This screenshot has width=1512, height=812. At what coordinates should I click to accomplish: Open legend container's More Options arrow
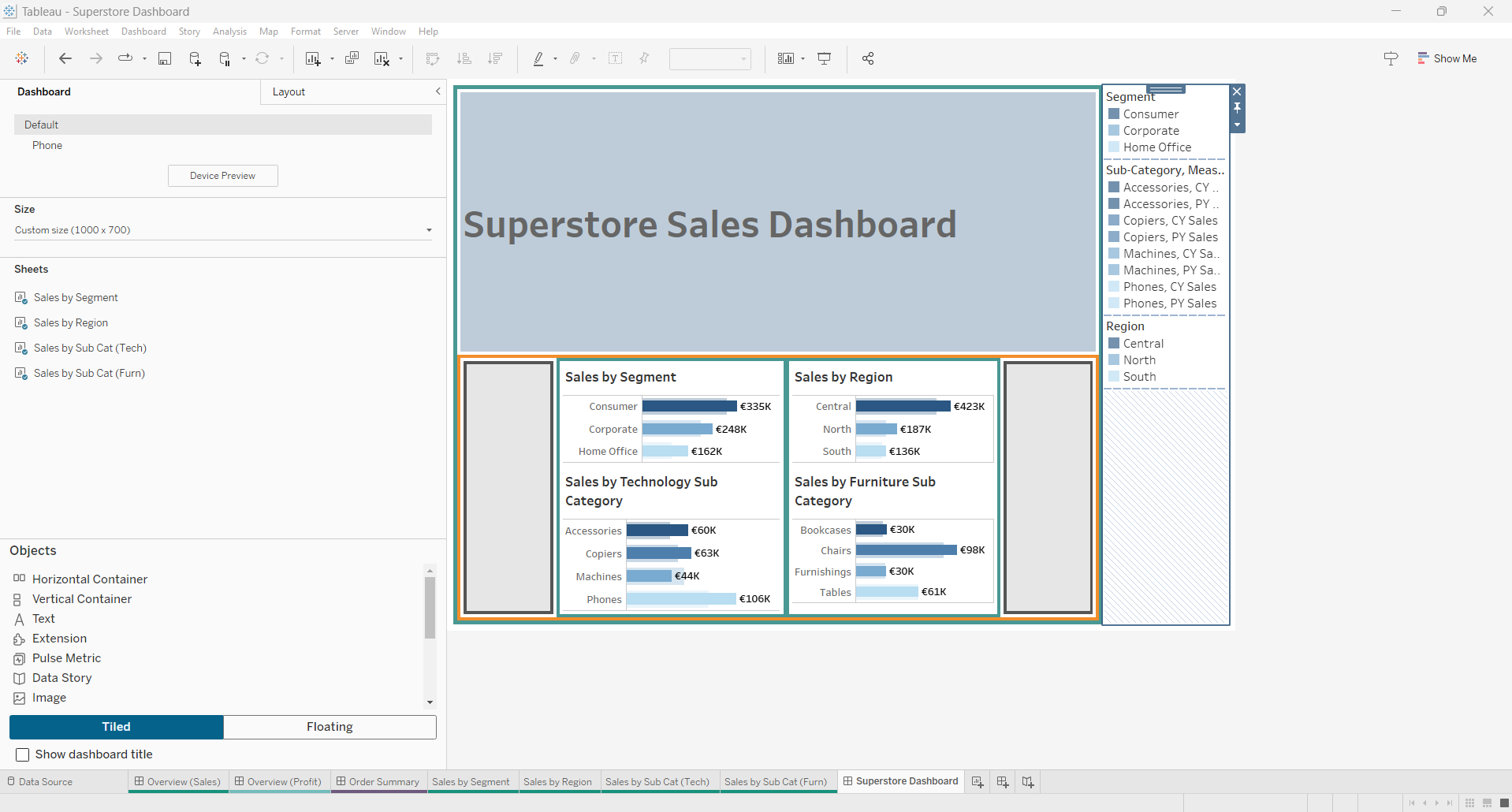[x=1237, y=125]
